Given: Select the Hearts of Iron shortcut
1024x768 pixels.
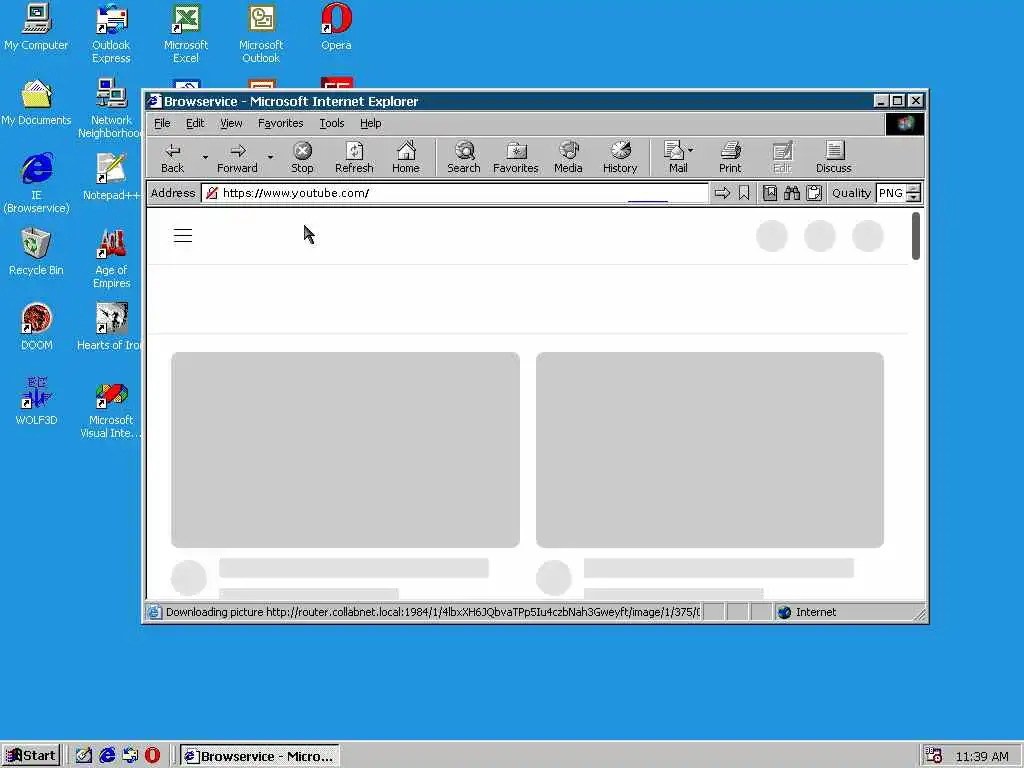Looking at the screenshot, I should point(111,327).
